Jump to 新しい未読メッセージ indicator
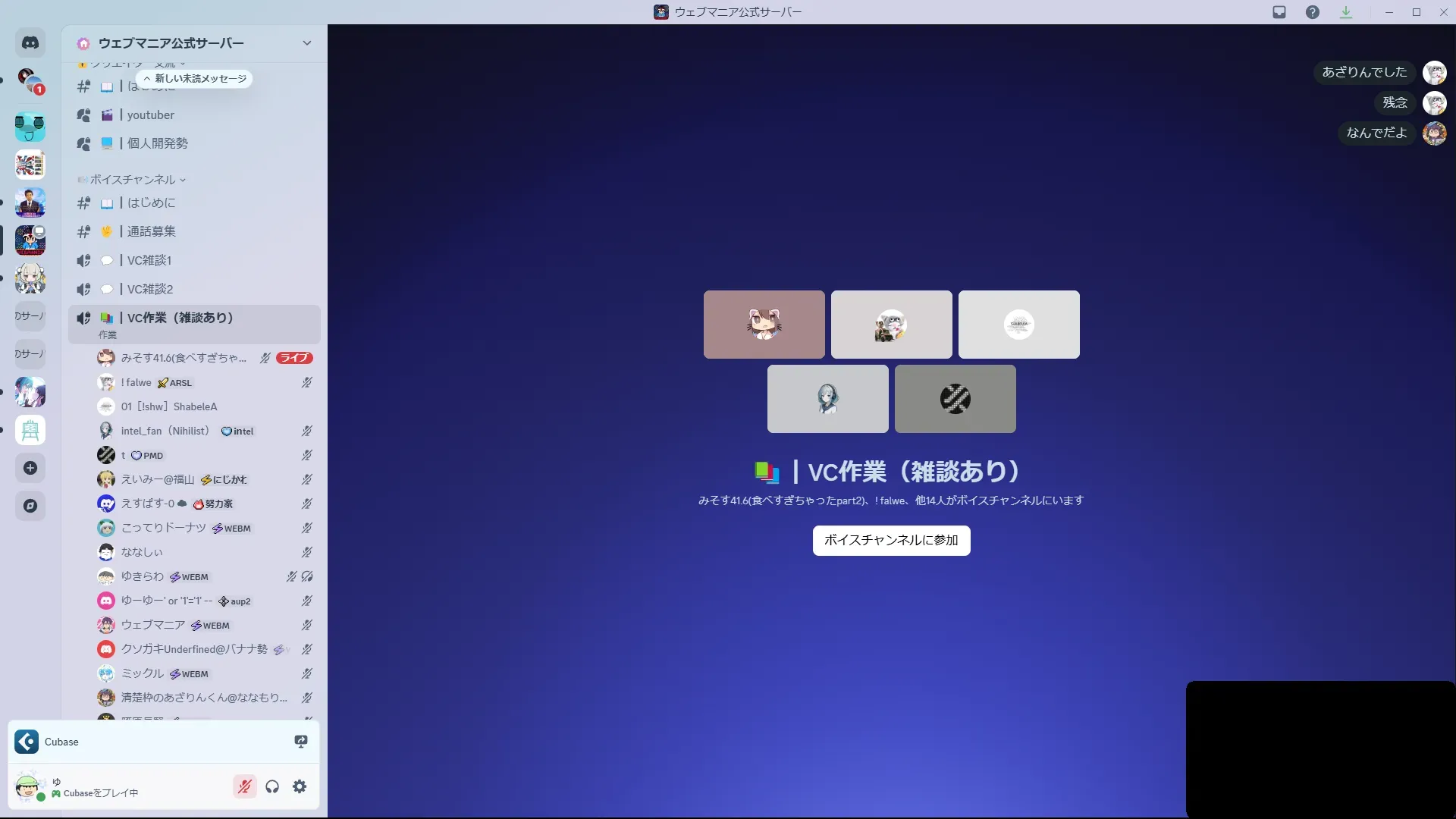 click(196, 79)
